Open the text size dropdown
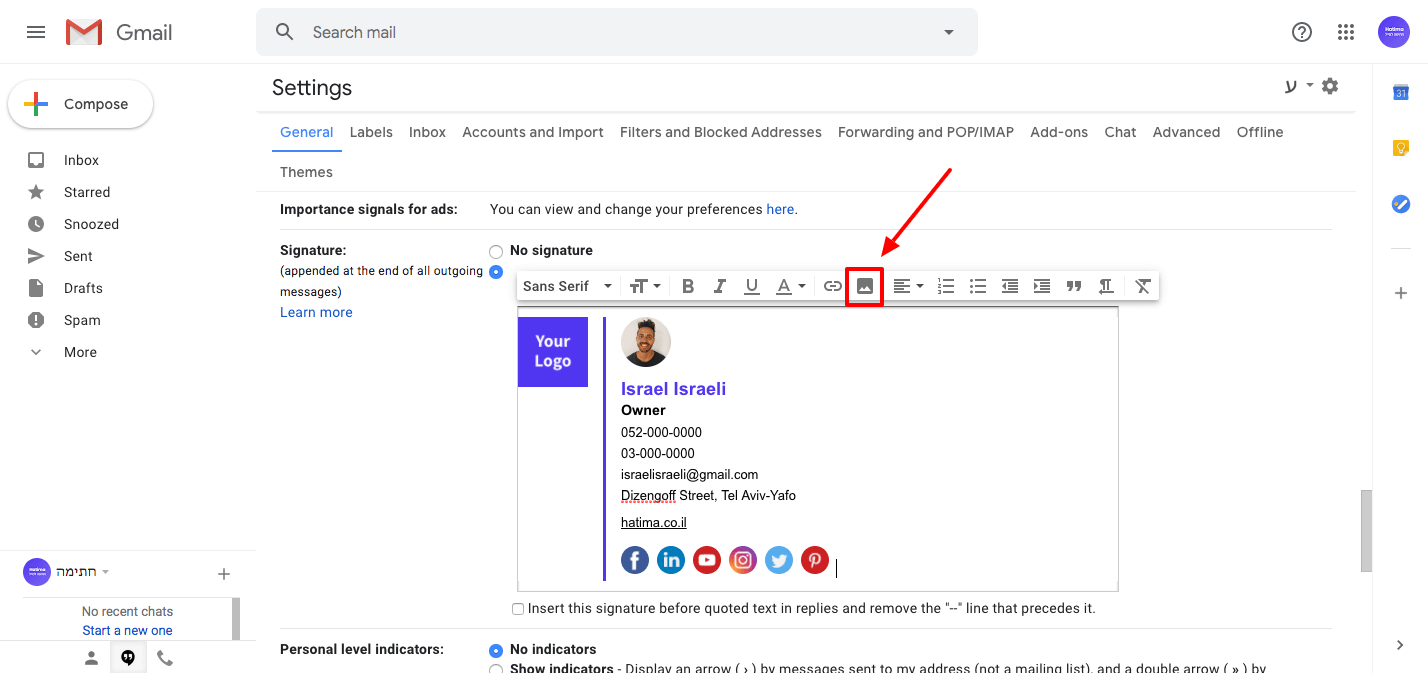This screenshot has width=1428, height=673. pos(645,286)
